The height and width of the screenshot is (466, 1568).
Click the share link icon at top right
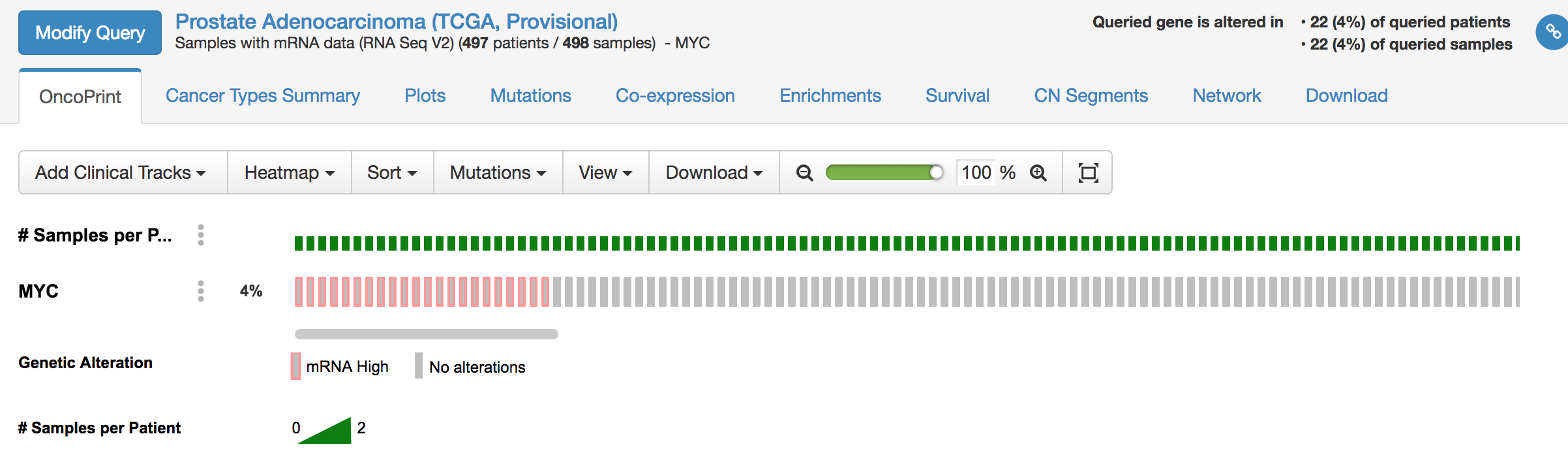click(x=1553, y=31)
